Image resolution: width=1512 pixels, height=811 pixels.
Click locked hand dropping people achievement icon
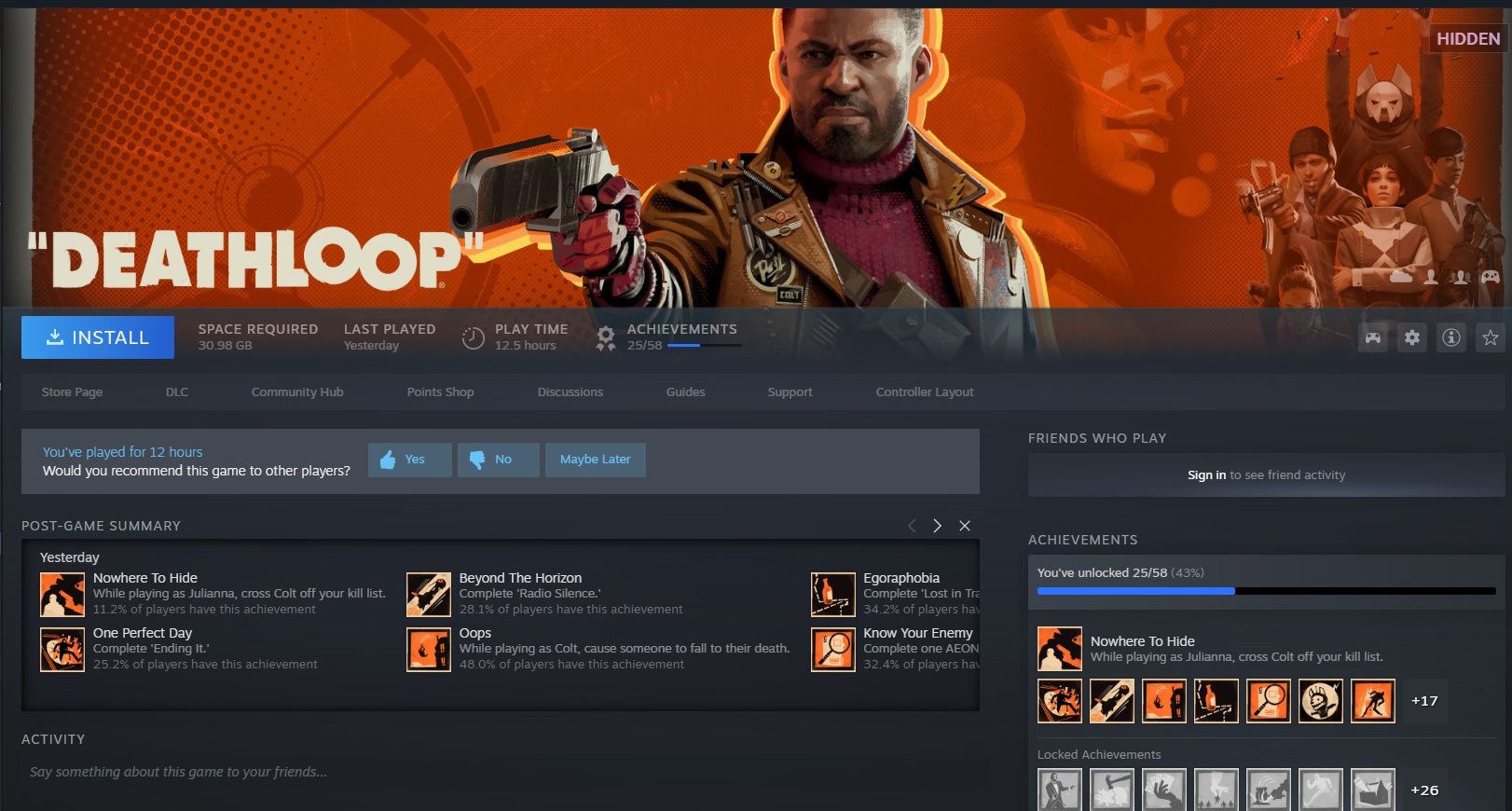[1216, 790]
